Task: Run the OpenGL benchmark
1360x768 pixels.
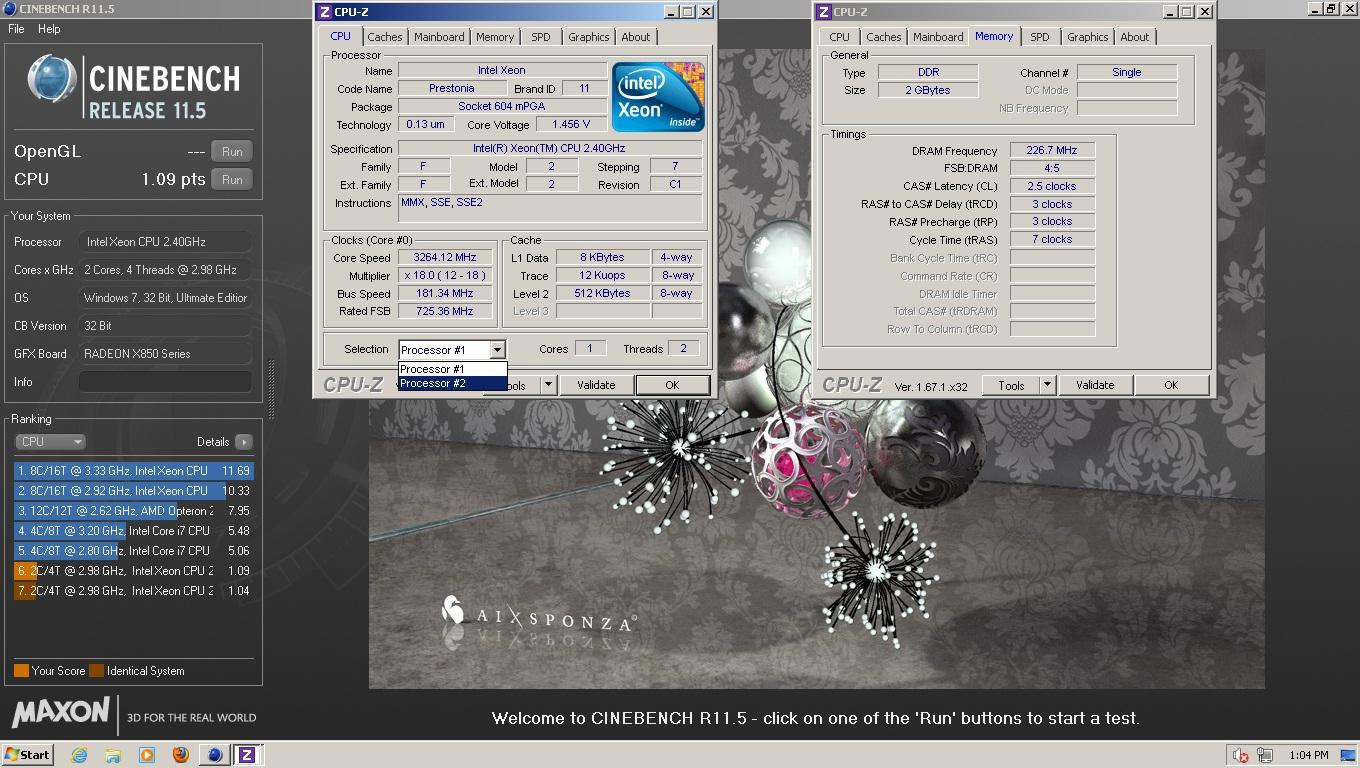Action: (232, 152)
